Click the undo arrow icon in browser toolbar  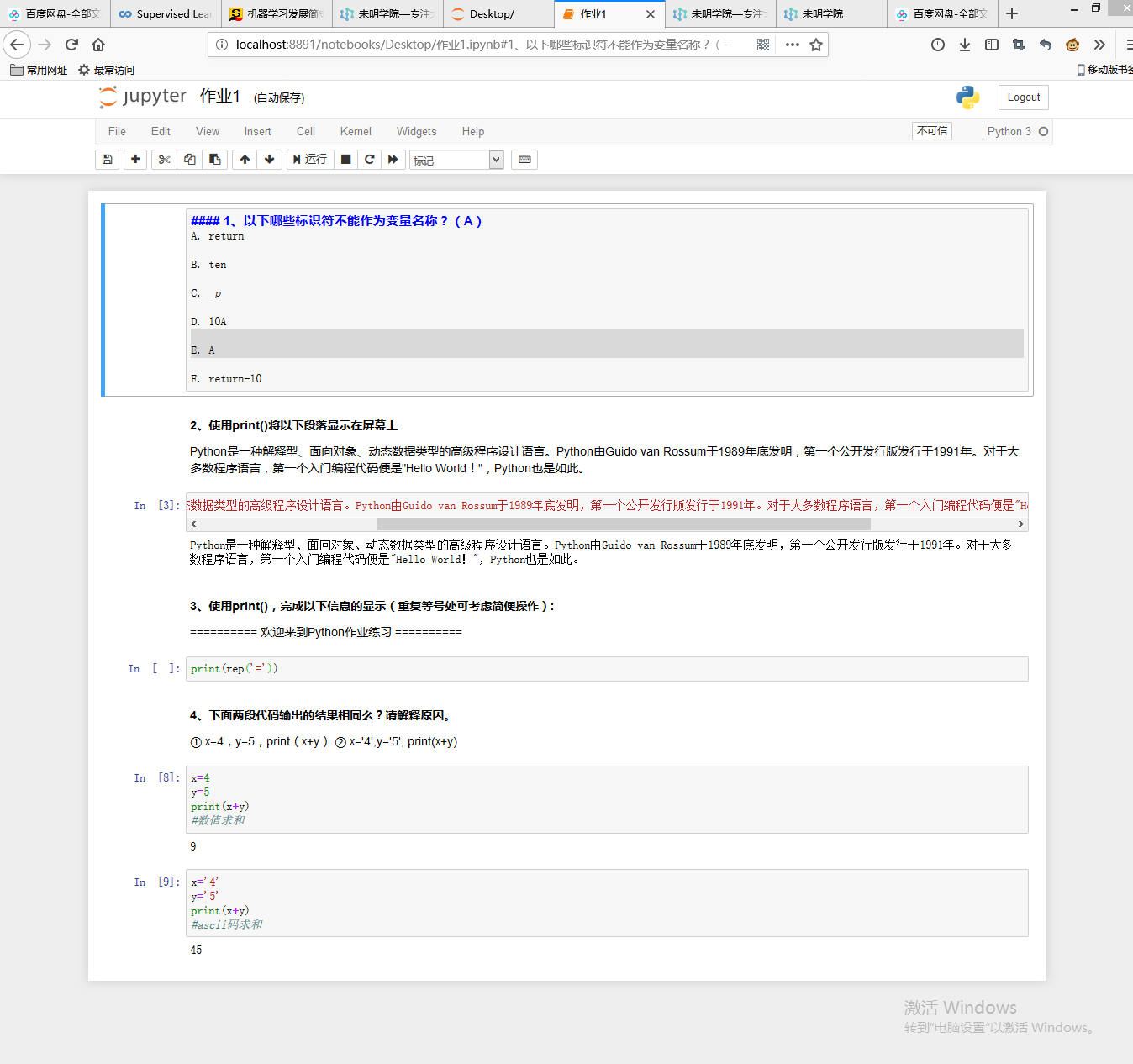(x=1046, y=45)
